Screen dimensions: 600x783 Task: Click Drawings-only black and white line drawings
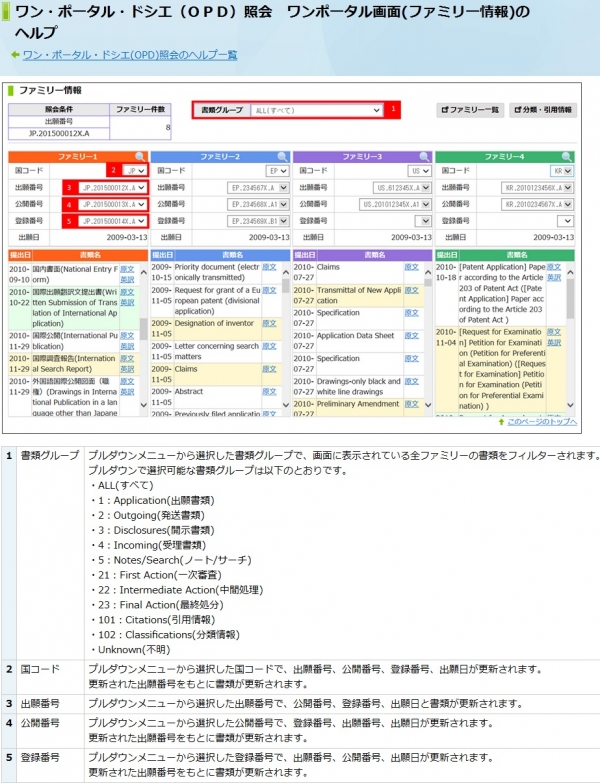click(359, 387)
